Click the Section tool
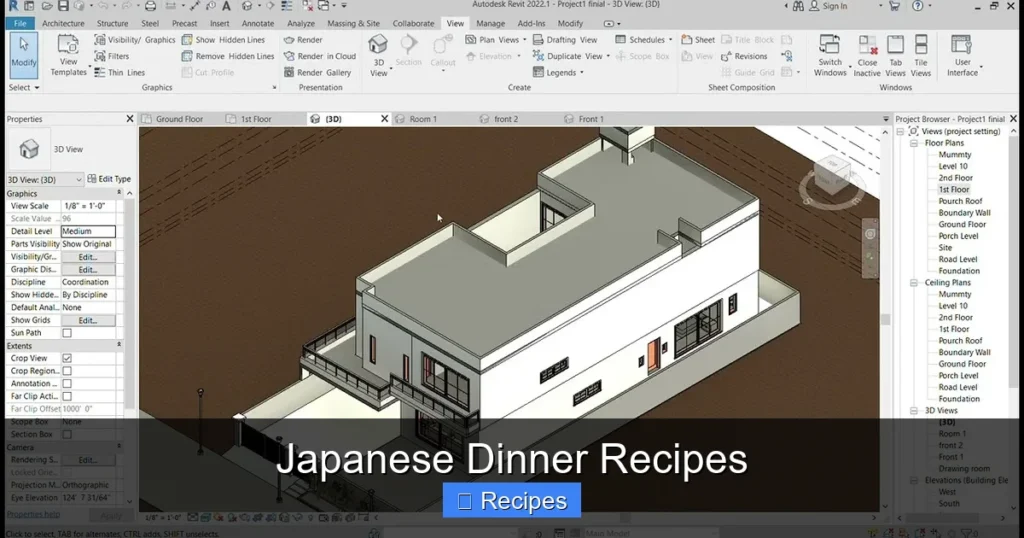This screenshot has height=538, width=1024. (x=409, y=51)
